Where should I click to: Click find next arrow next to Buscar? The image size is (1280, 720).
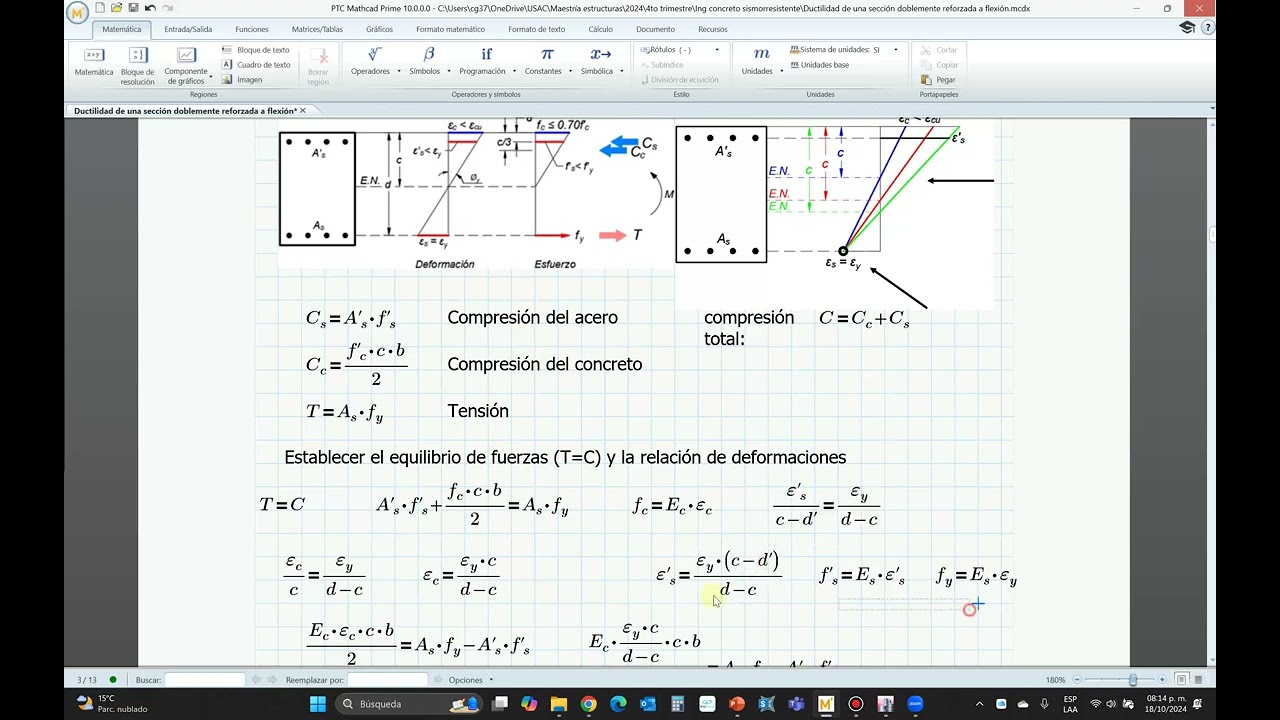272,680
